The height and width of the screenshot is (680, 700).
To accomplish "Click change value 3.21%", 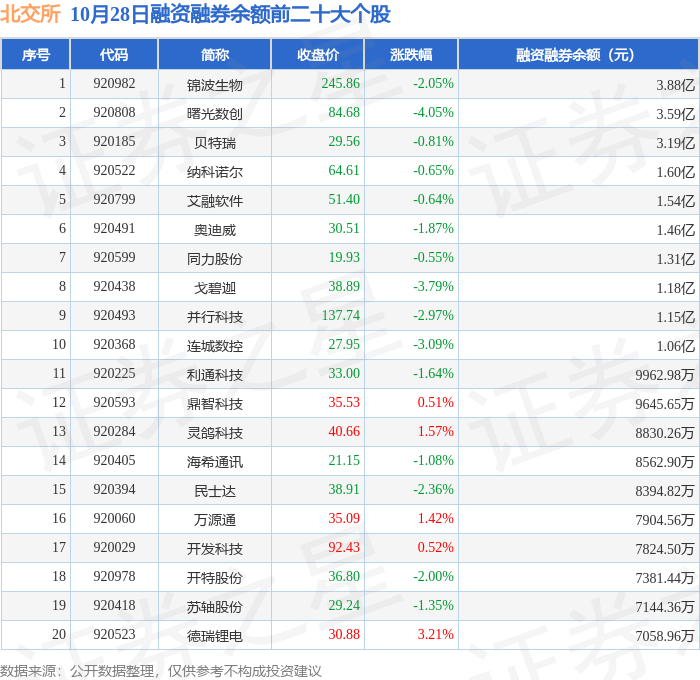I will coord(436,635).
